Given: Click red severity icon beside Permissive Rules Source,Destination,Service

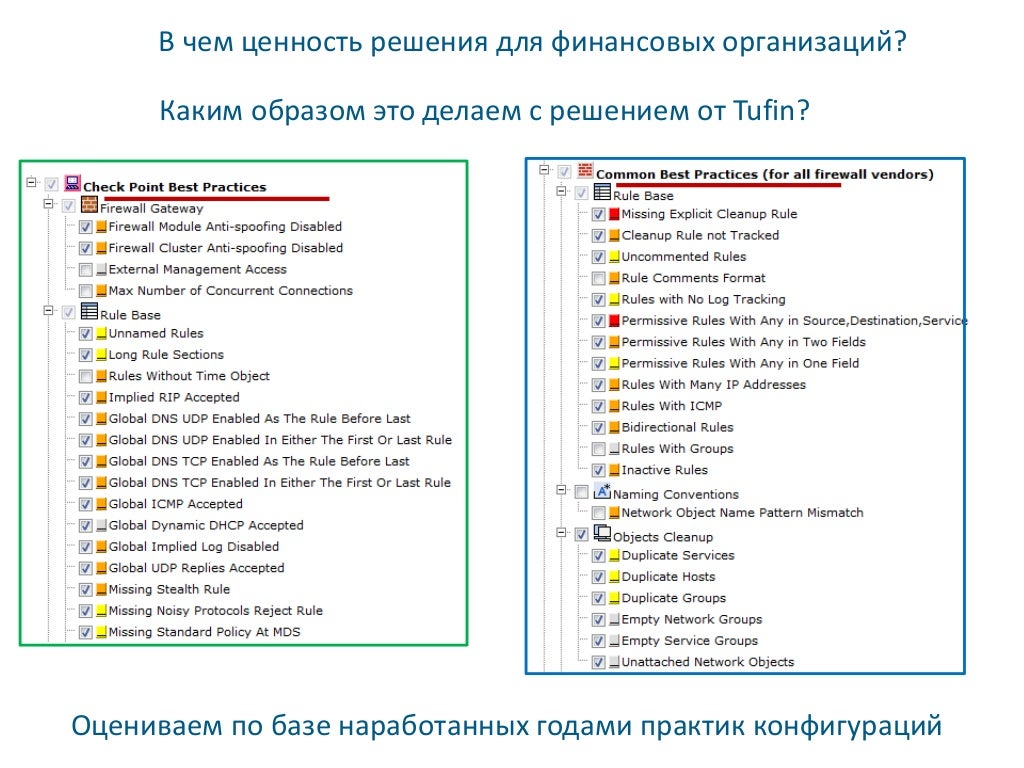Looking at the screenshot, I should tap(614, 321).
